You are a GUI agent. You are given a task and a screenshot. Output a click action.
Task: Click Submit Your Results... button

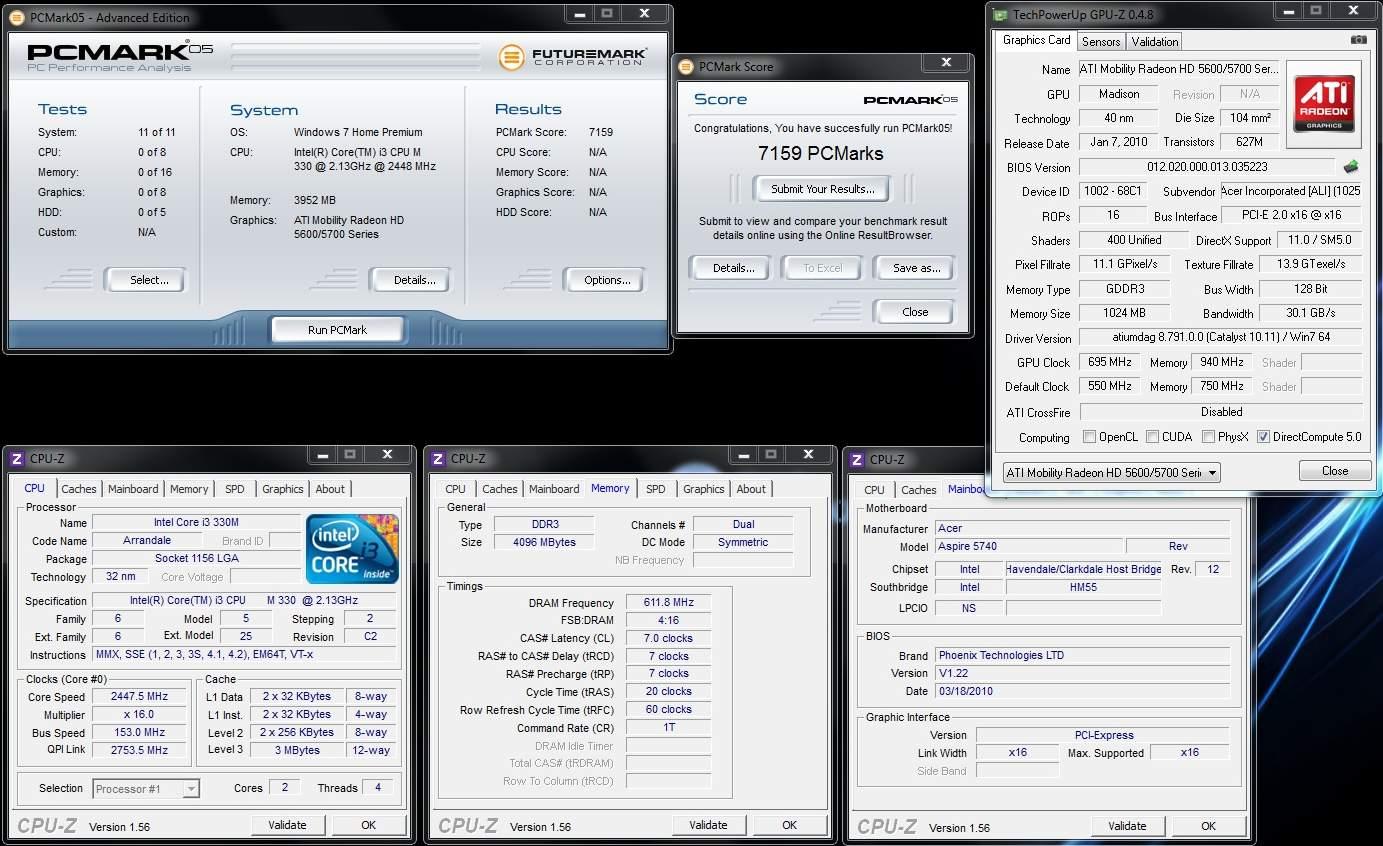(822, 189)
